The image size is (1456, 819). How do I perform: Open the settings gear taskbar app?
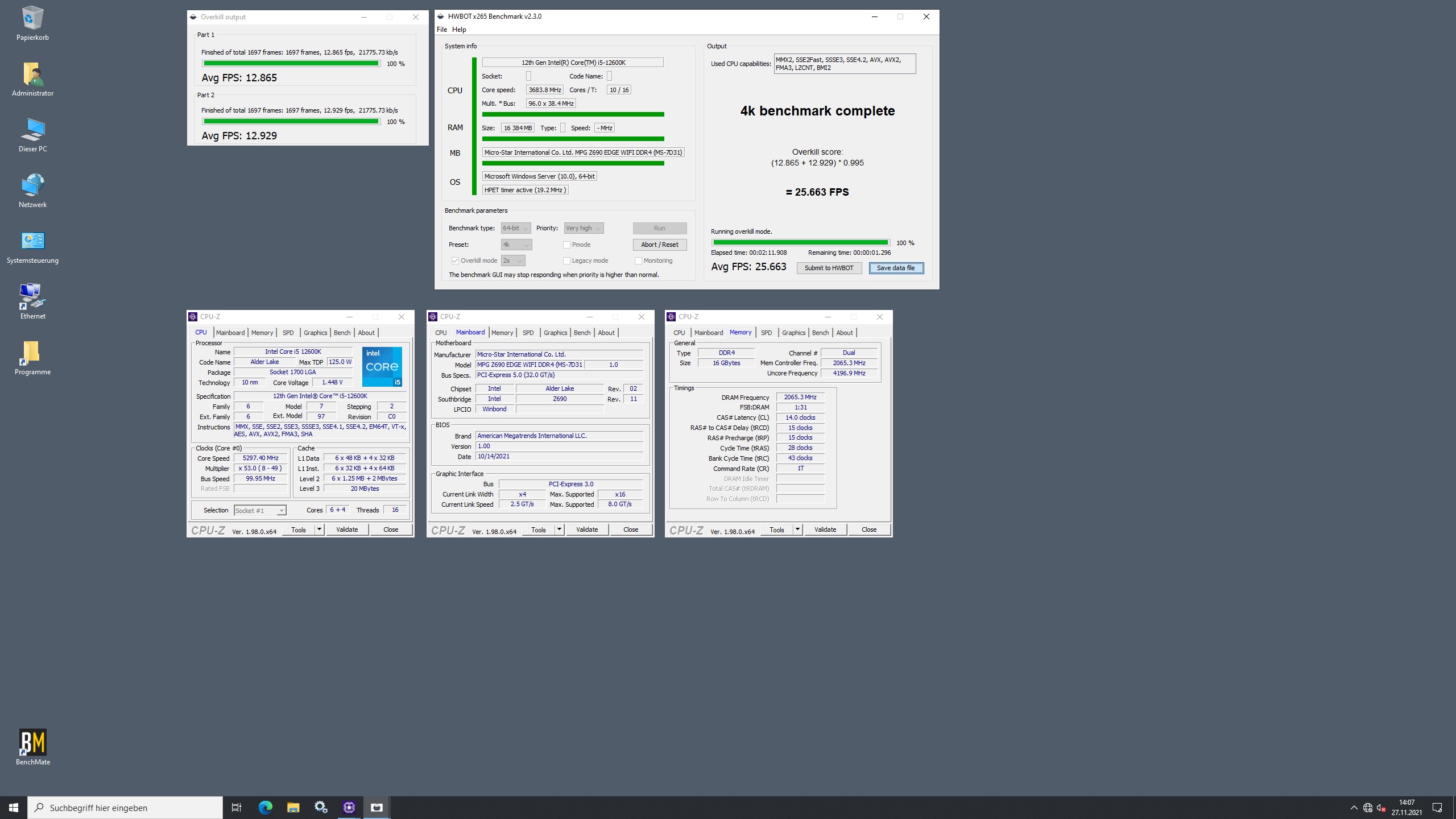(321, 808)
